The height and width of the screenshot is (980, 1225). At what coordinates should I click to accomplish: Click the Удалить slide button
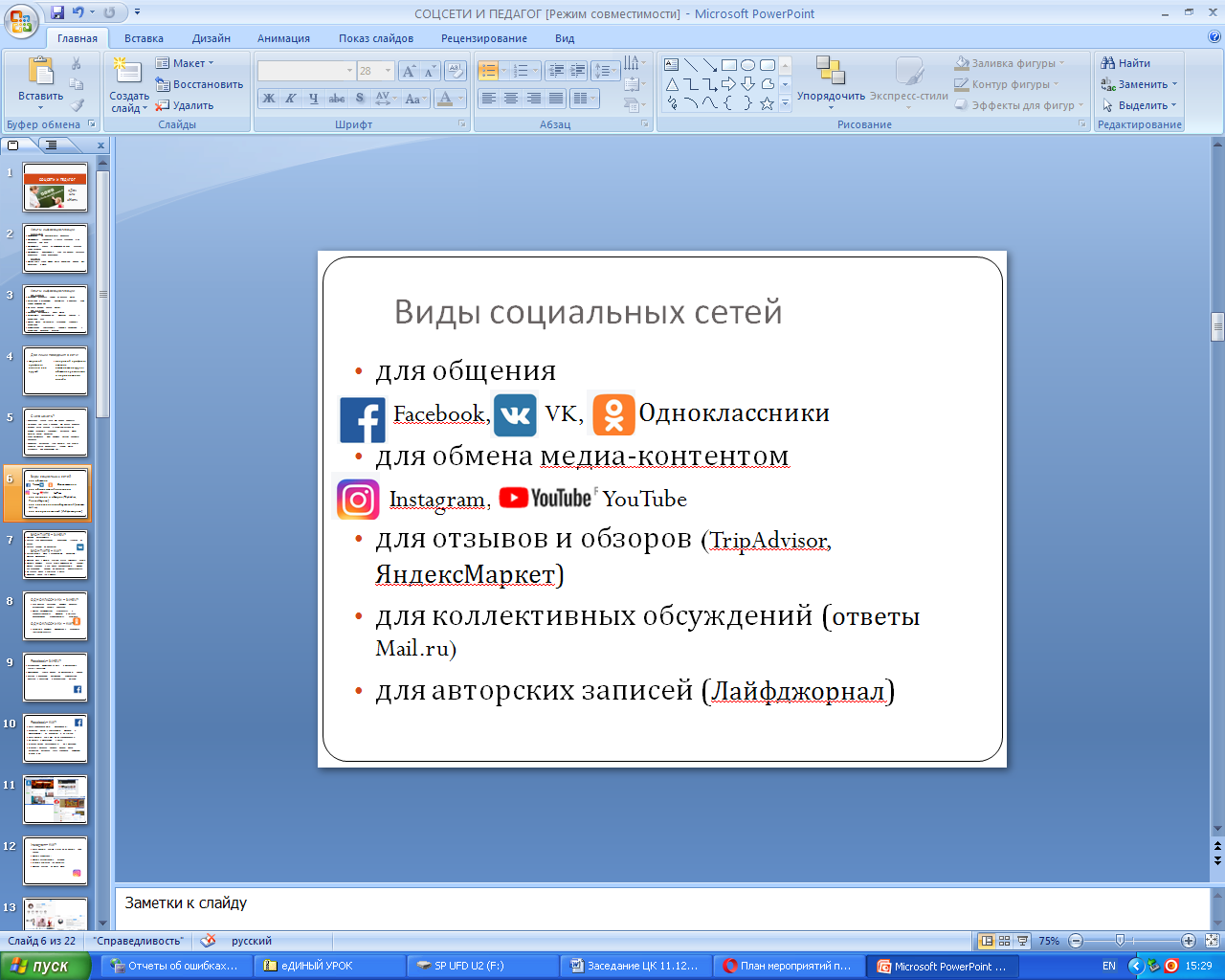coord(185,105)
